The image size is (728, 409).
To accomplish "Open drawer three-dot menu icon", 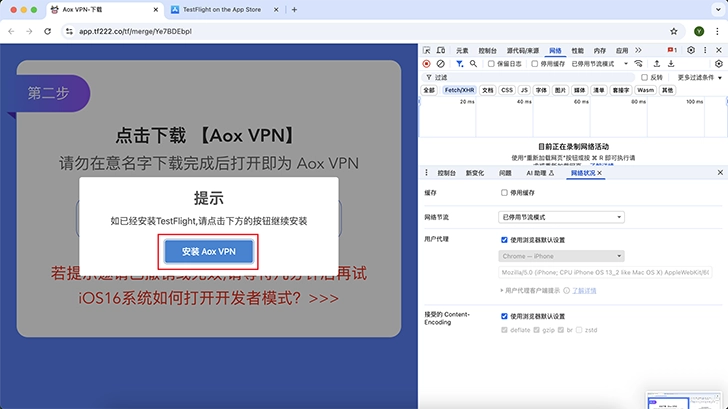I will [x=426, y=173].
